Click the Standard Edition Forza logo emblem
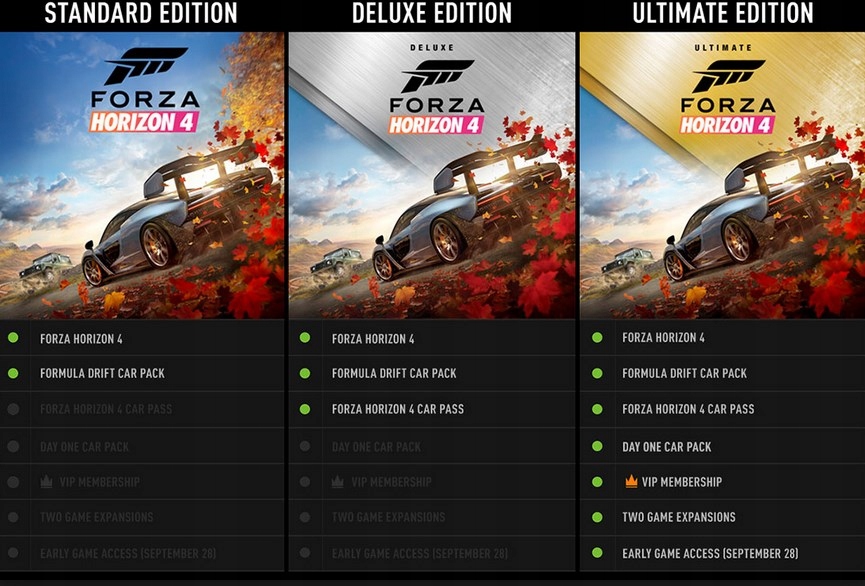 tap(146, 66)
